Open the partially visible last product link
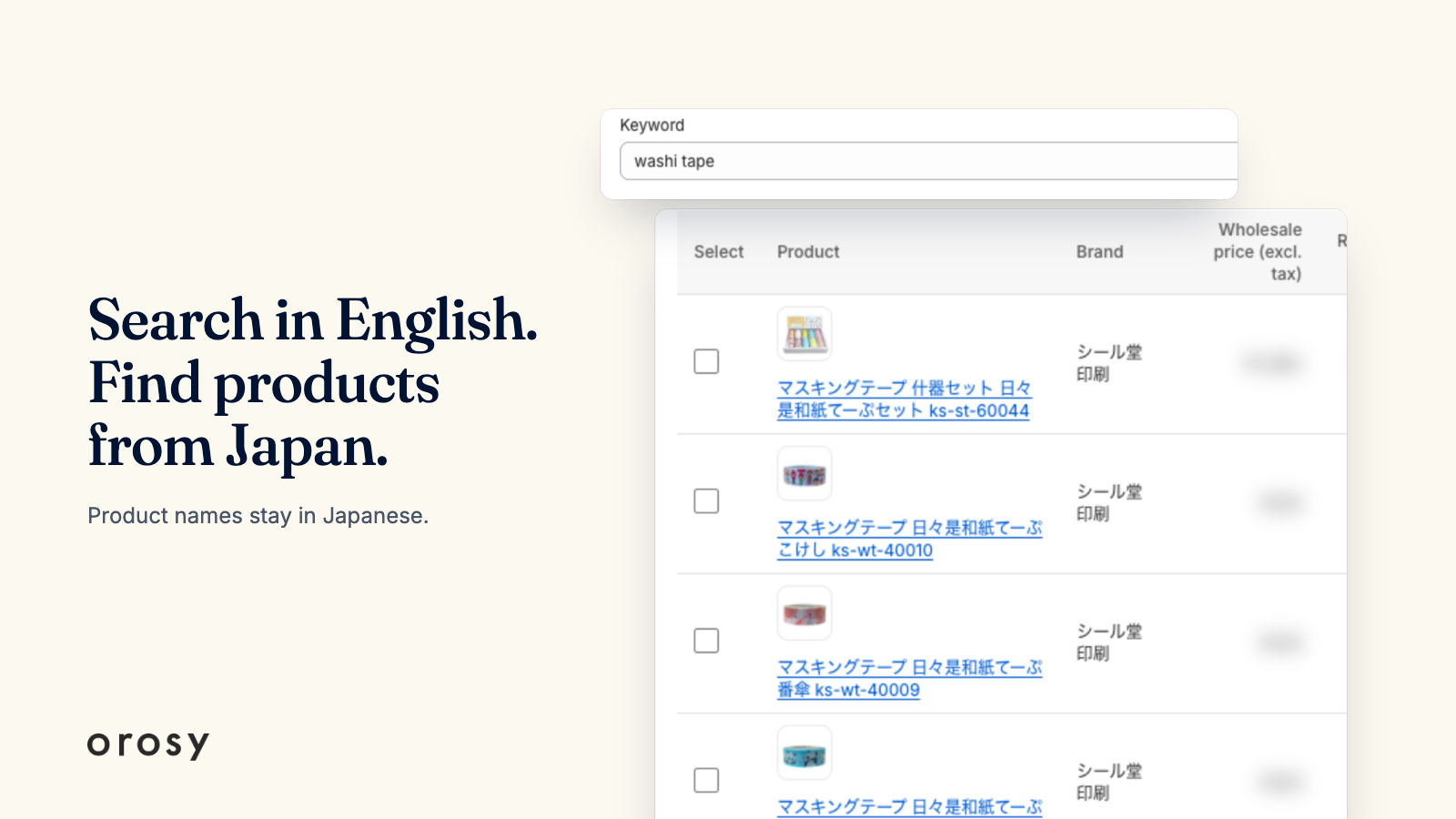Viewport: 1456px width, 819px height. (909, 807)
